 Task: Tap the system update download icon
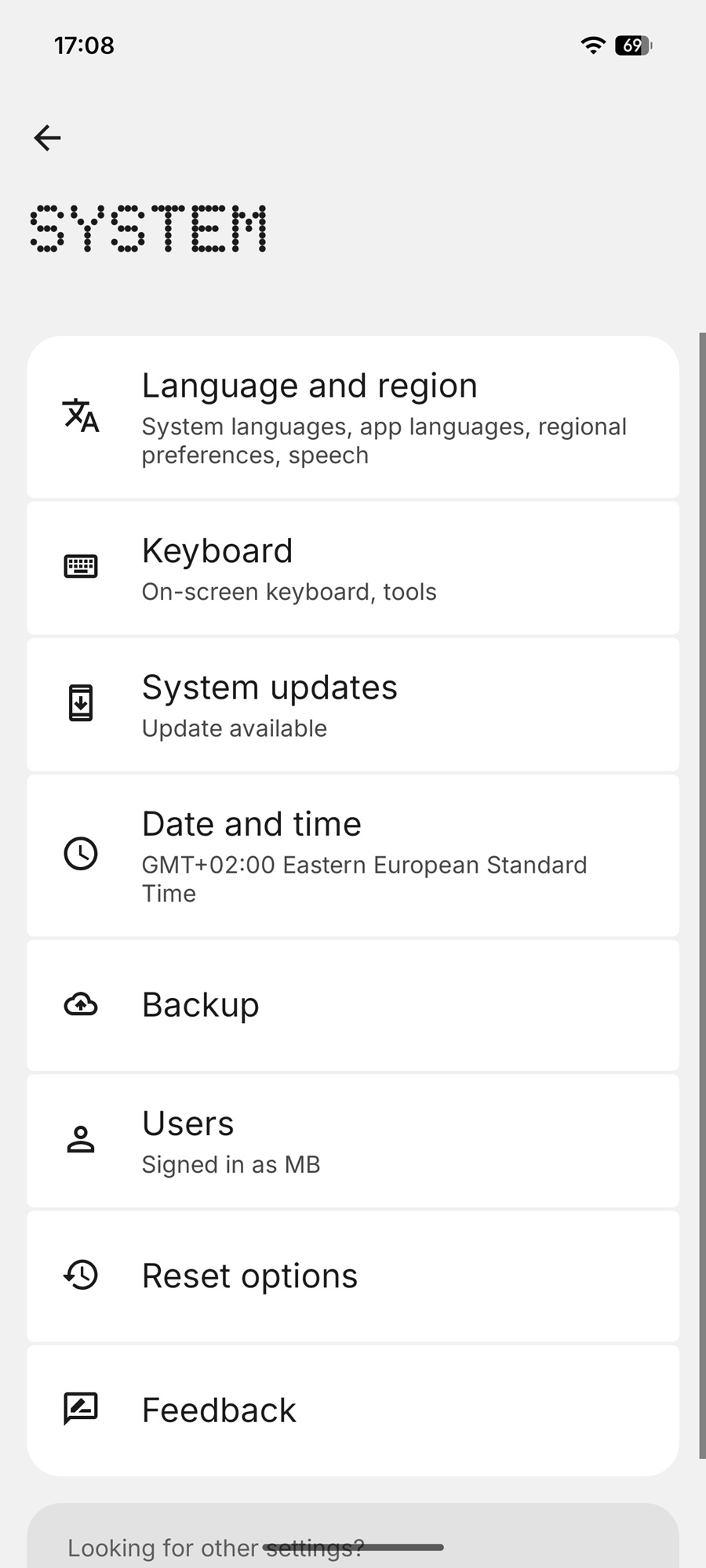[x=81, y=702]
